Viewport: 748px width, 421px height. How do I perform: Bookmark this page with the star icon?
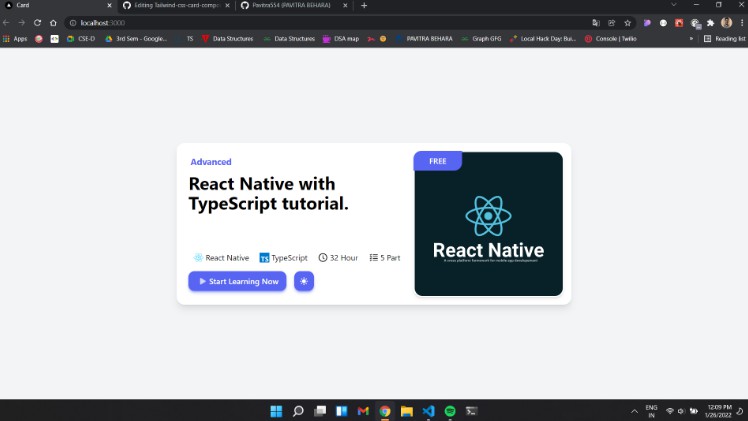pyautogui.click(x=627, y=22)
